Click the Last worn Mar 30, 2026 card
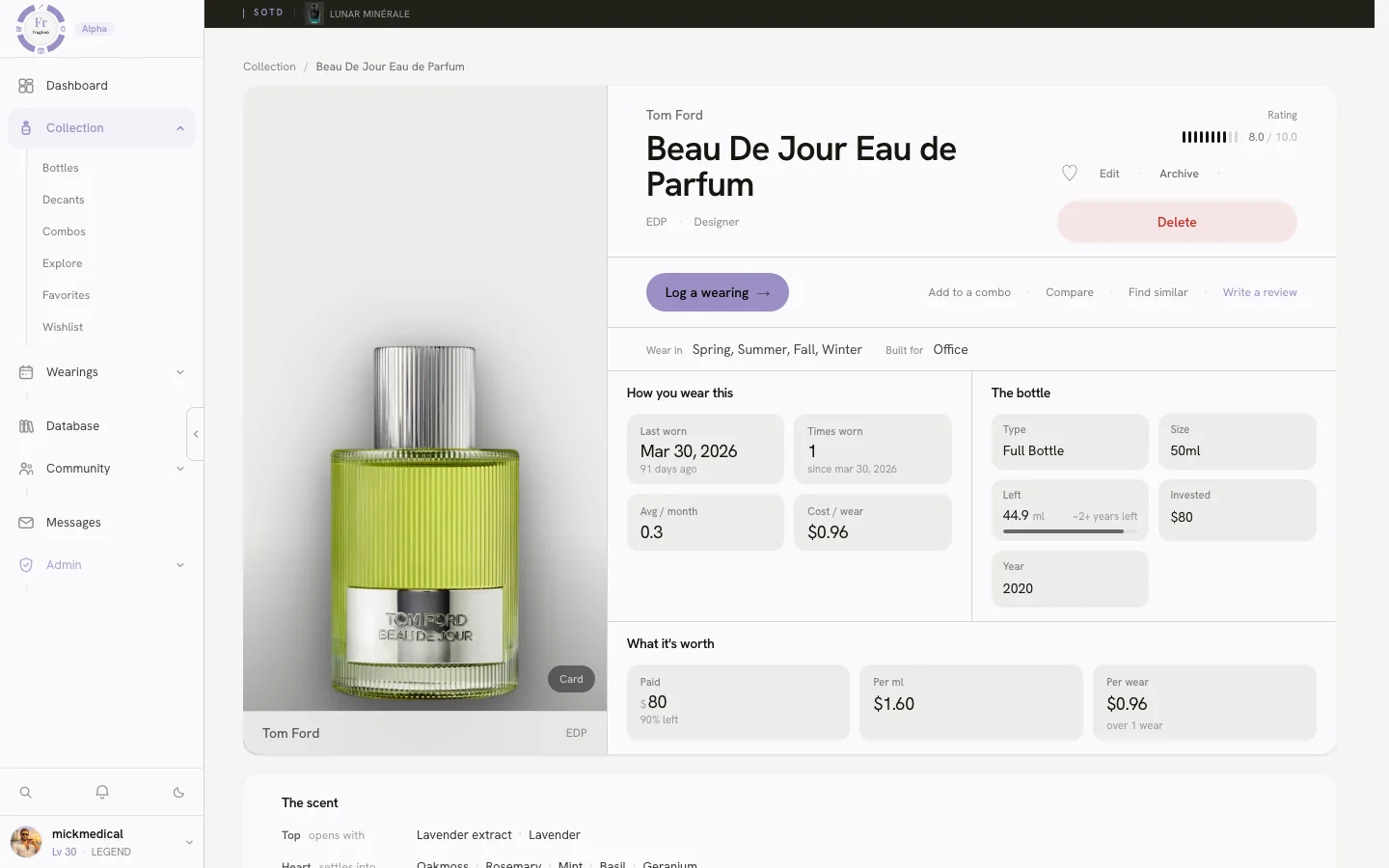This screenshot has height=868, width=1389. 705,449
